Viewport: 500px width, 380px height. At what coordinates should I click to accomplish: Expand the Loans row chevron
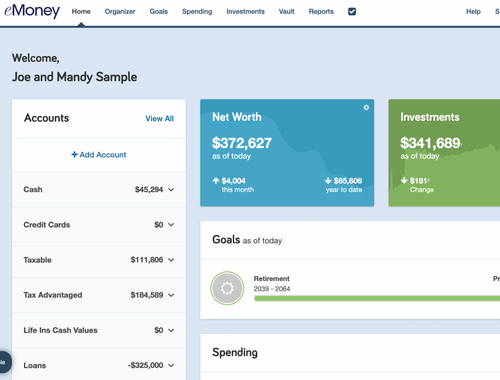pyautogui.click(x=171, y=365)
